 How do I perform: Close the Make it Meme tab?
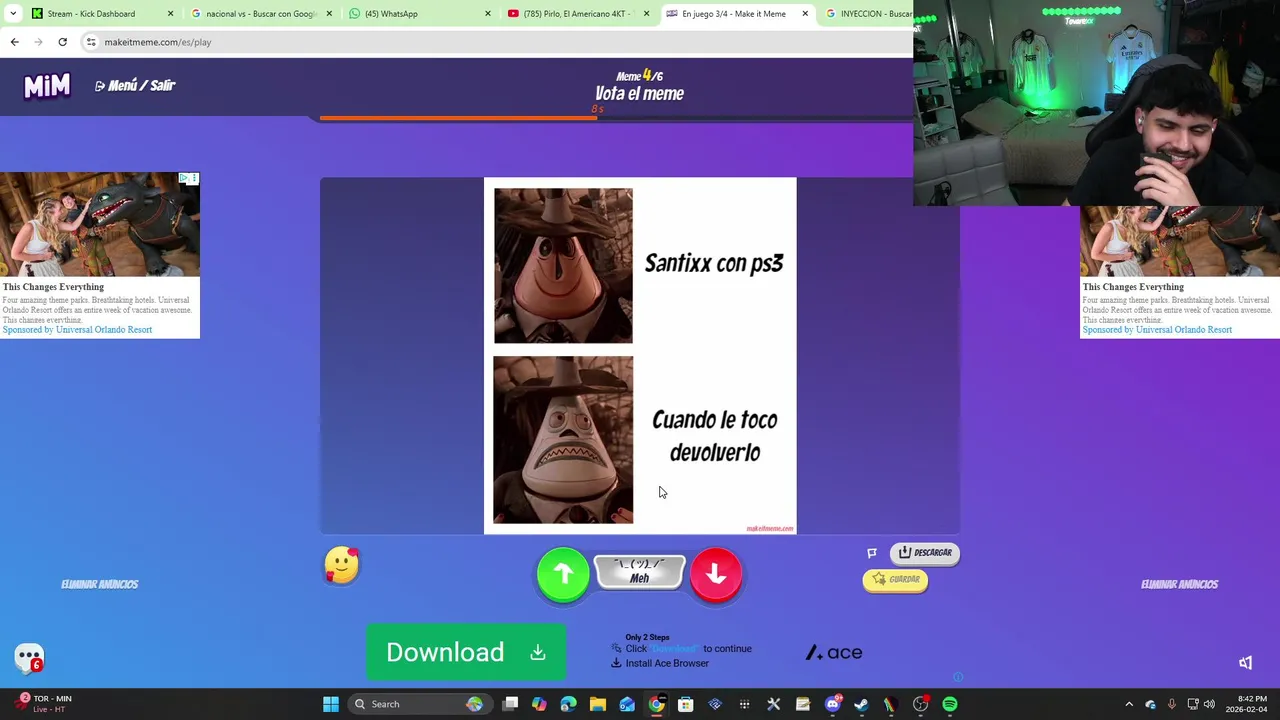pyautogui.click(x=805, y=14)
